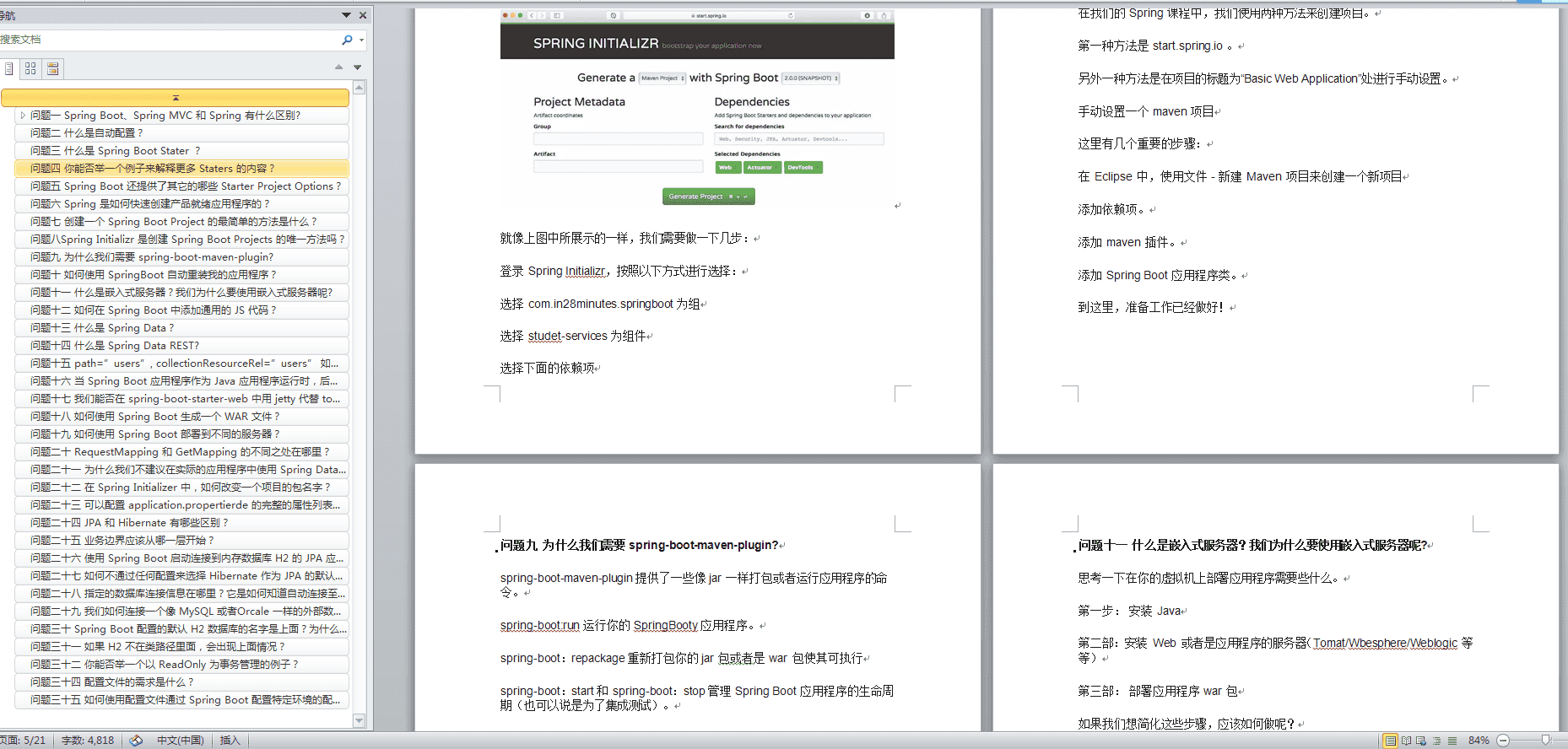Open heading 问题六 about production-ready applications
Image resolution: width=1568 pixels, height=749 pixels.
(x=182, y=204)
